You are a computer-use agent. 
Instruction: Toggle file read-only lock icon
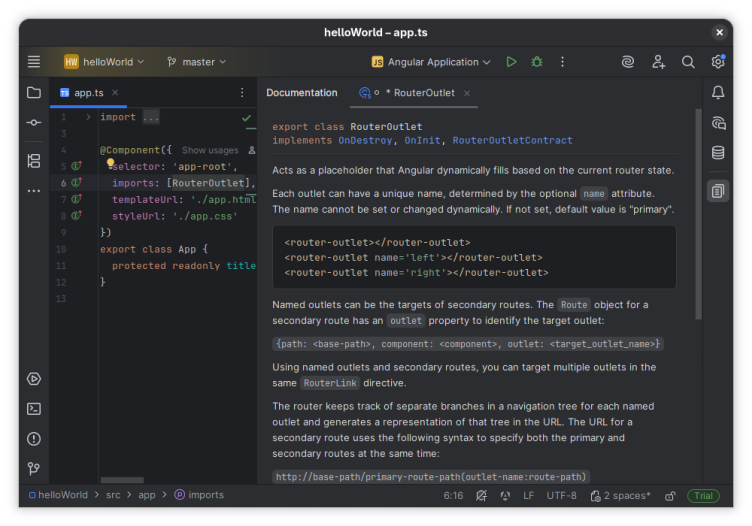click(x=670, y=496)
